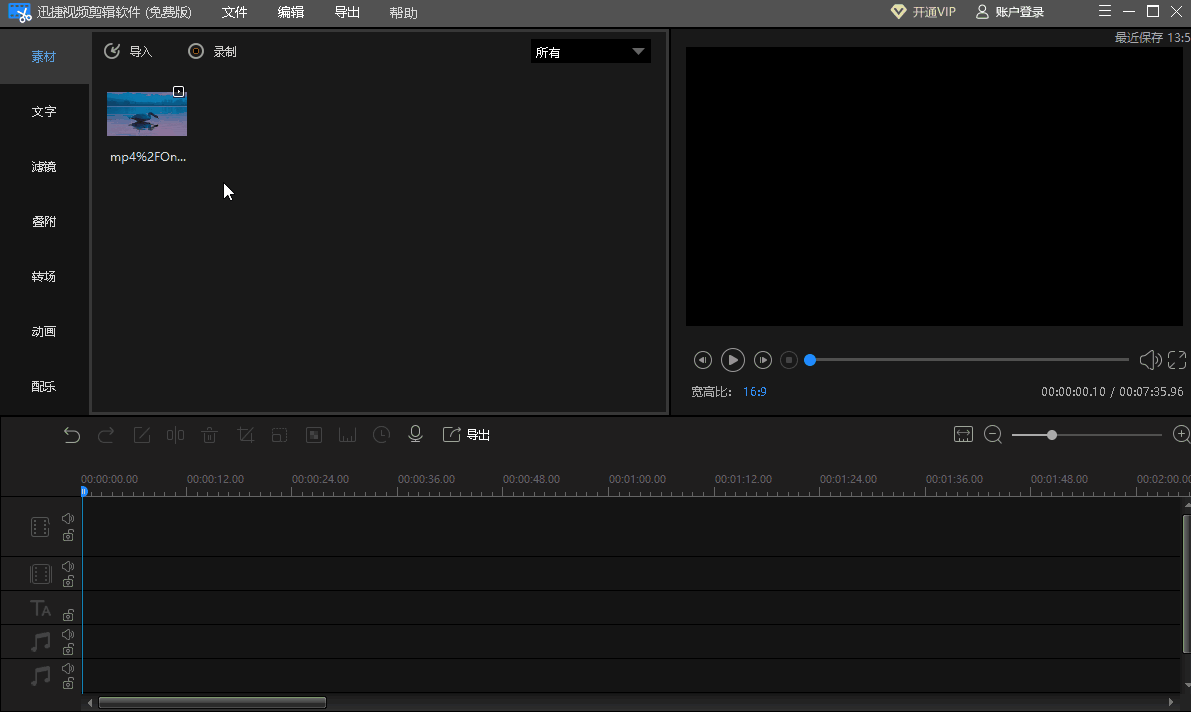Click the second audio track music note icon

point(40,676)
